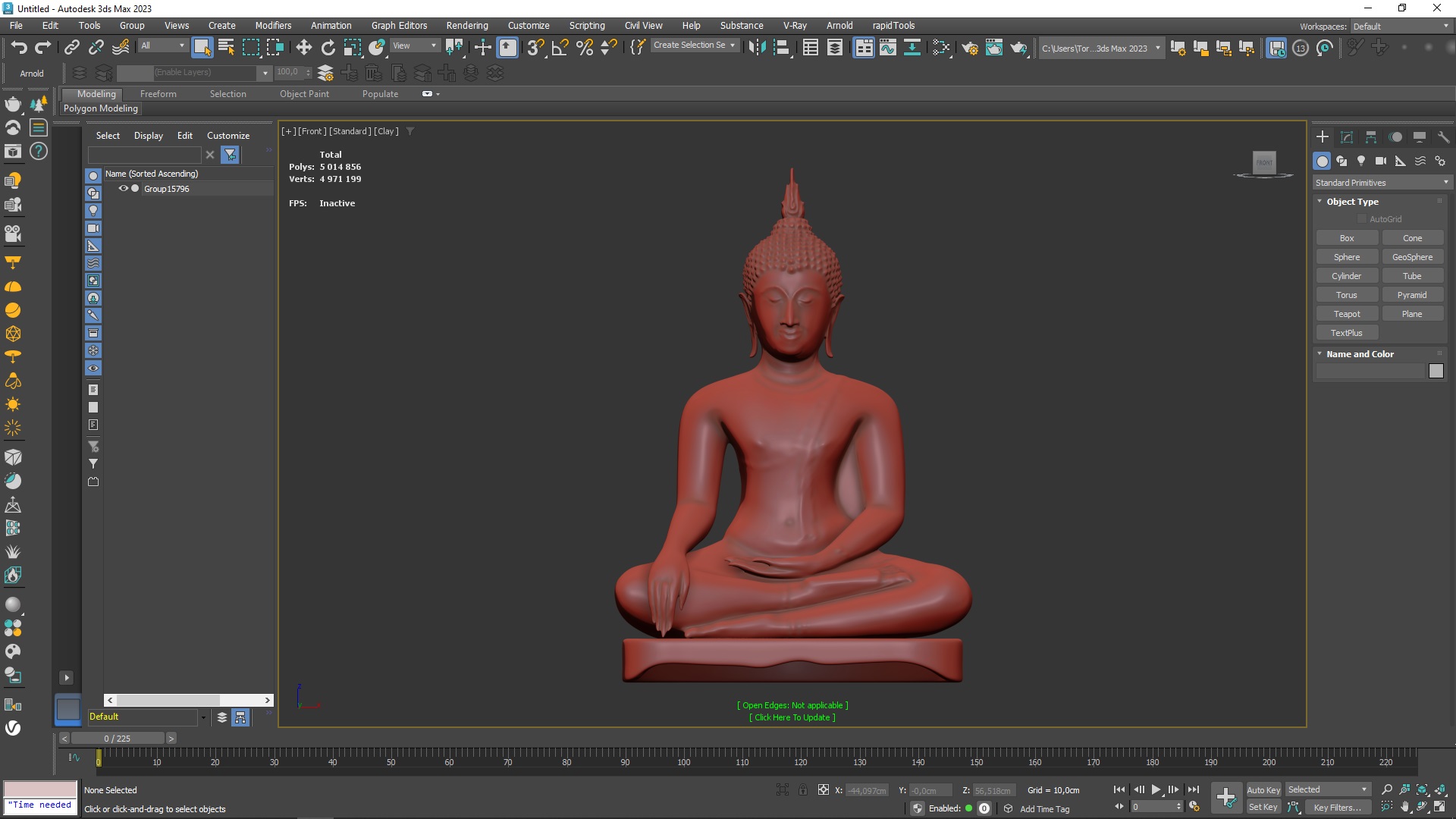Viewport: 1456px width, 819px height.
Task: Pick the Select and Uniform Scale tool
Action: pyautogui.click(x=353, y=48)
